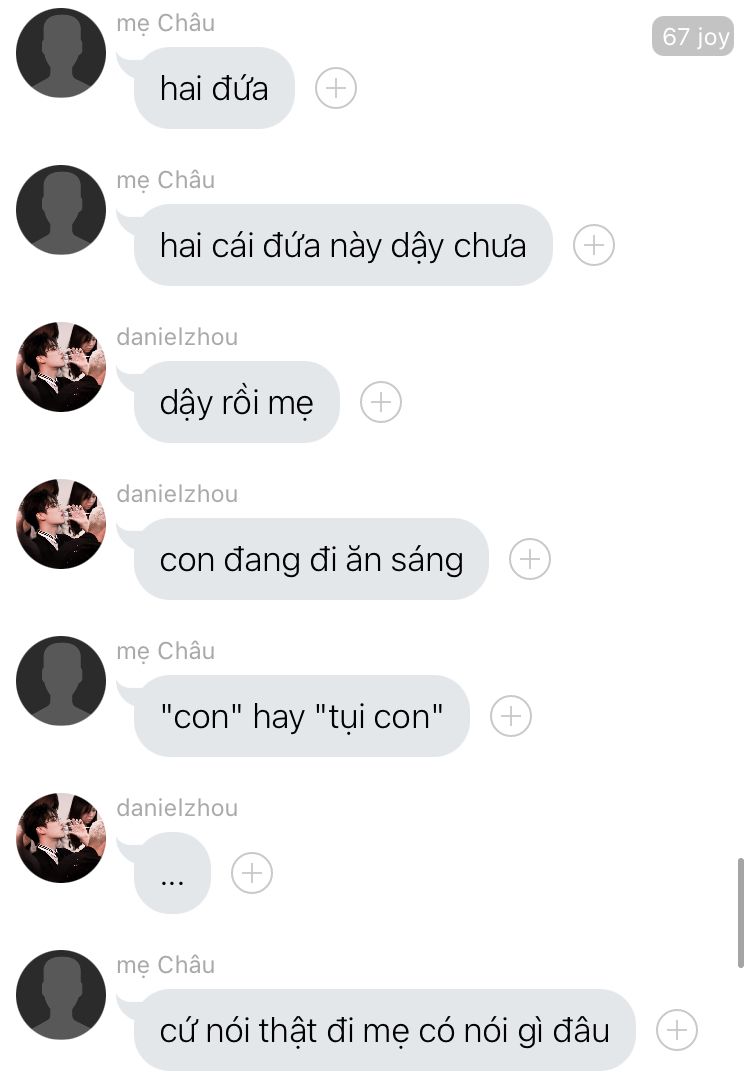Tap plus icon next to '...' message
Screen dimensions: 750x1086
[x=251, y=873]
